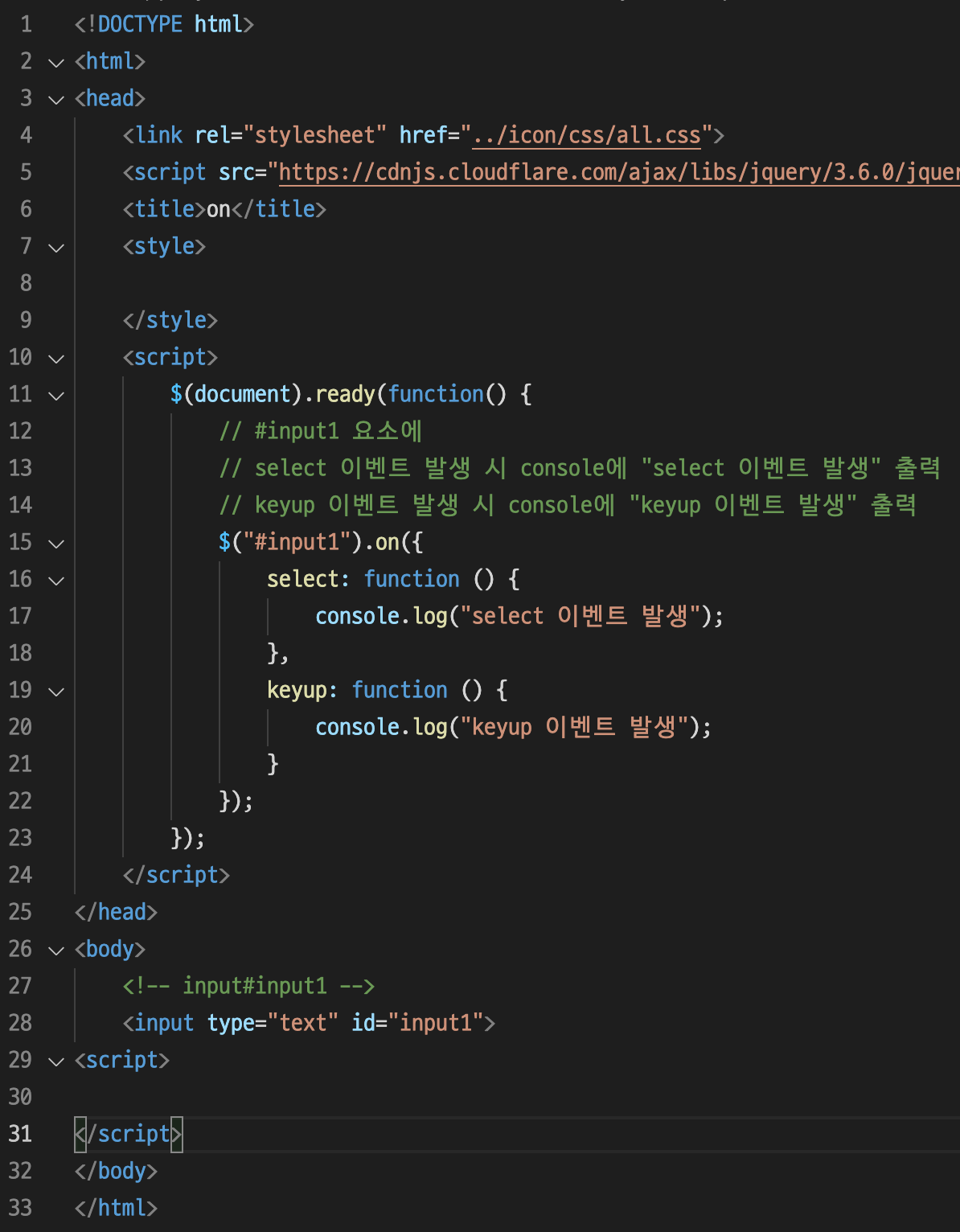Click rel="stylesheet" attribute on line 4

click(x=290, y=135)
